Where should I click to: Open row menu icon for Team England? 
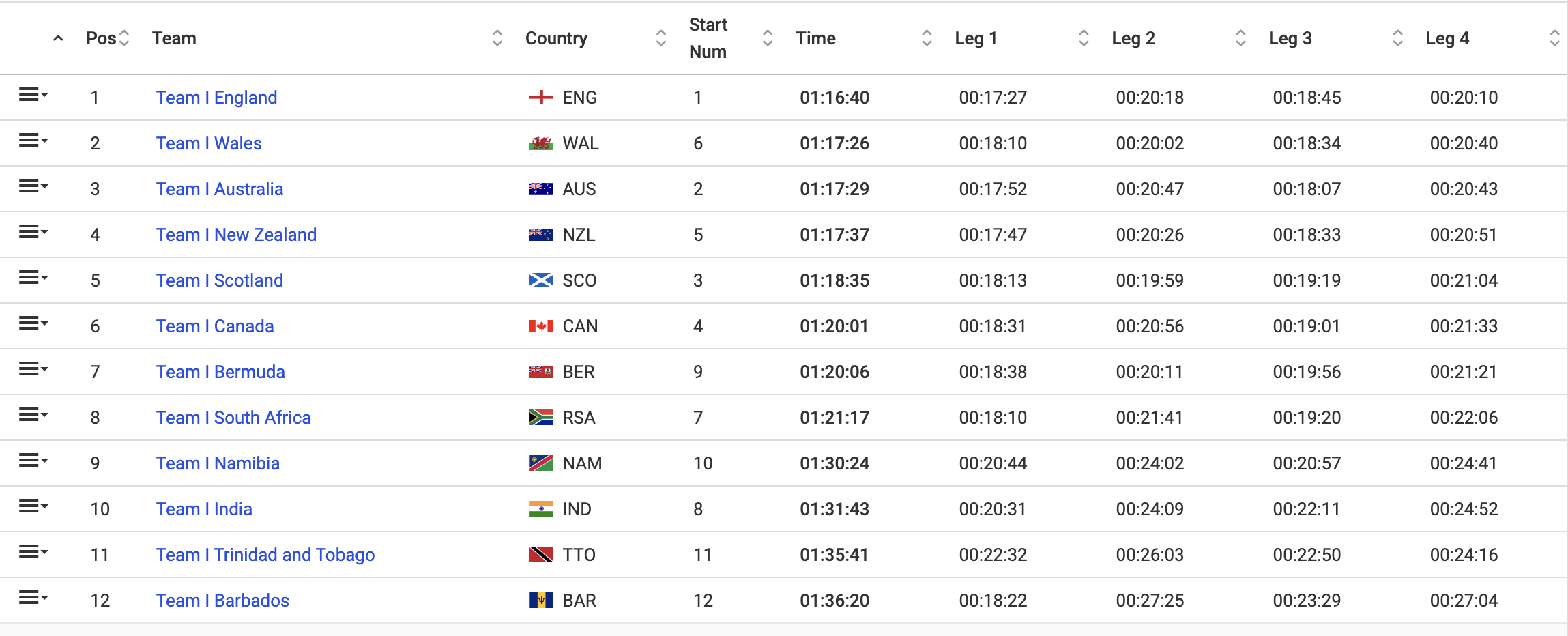33,95
